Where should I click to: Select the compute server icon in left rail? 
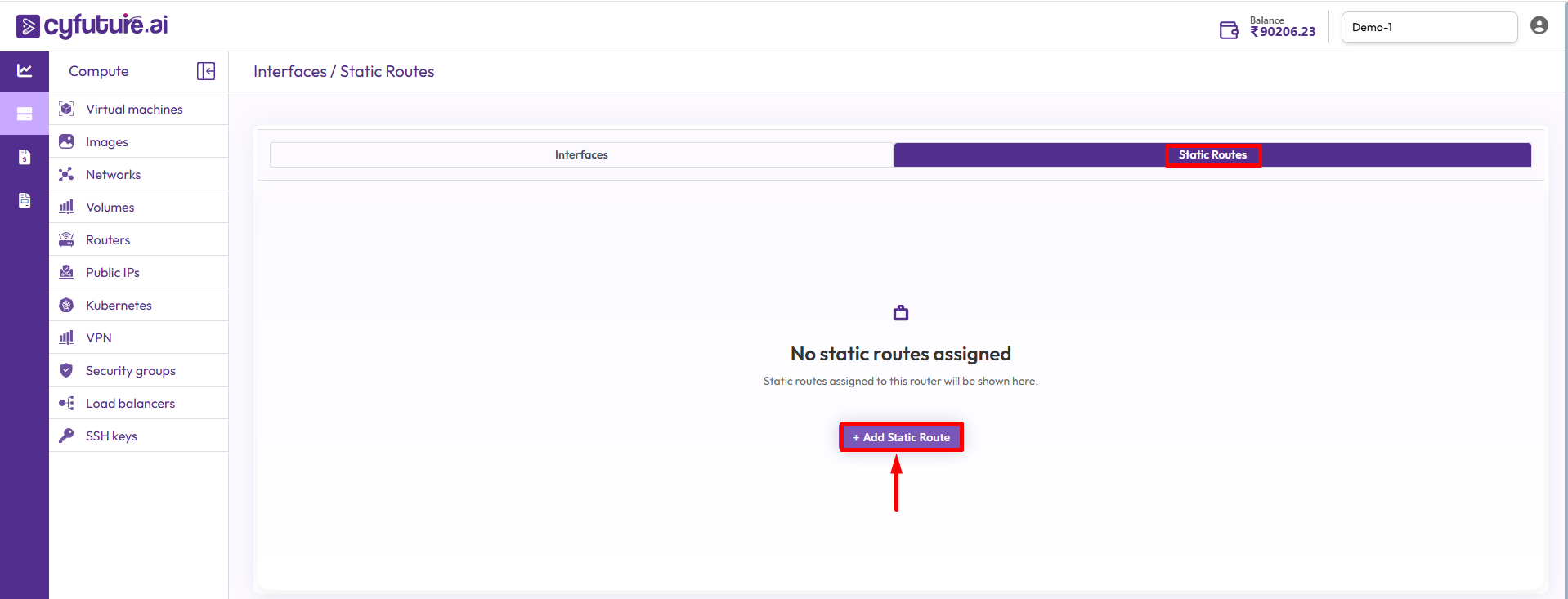tap(25, 114)
